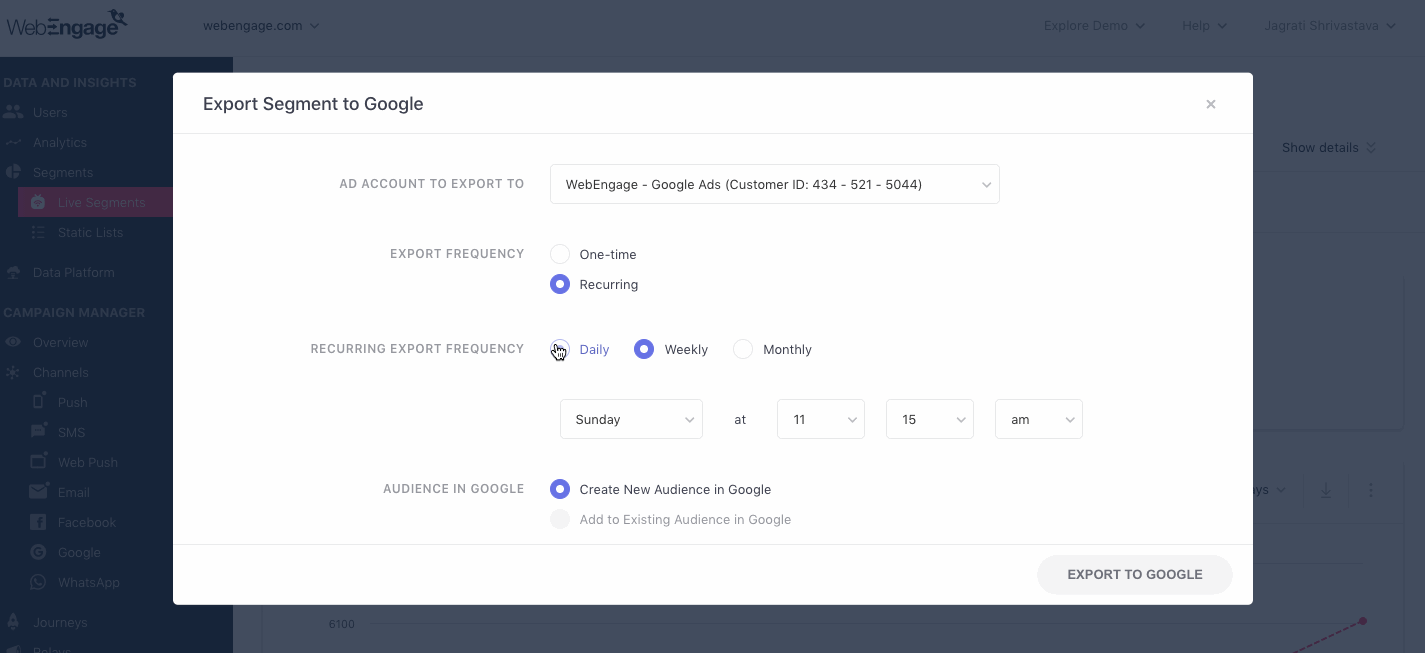This screenshot has width=1425, height=653.
Task: Choose Weekly recurring frequency
Action: pos(644,349)
